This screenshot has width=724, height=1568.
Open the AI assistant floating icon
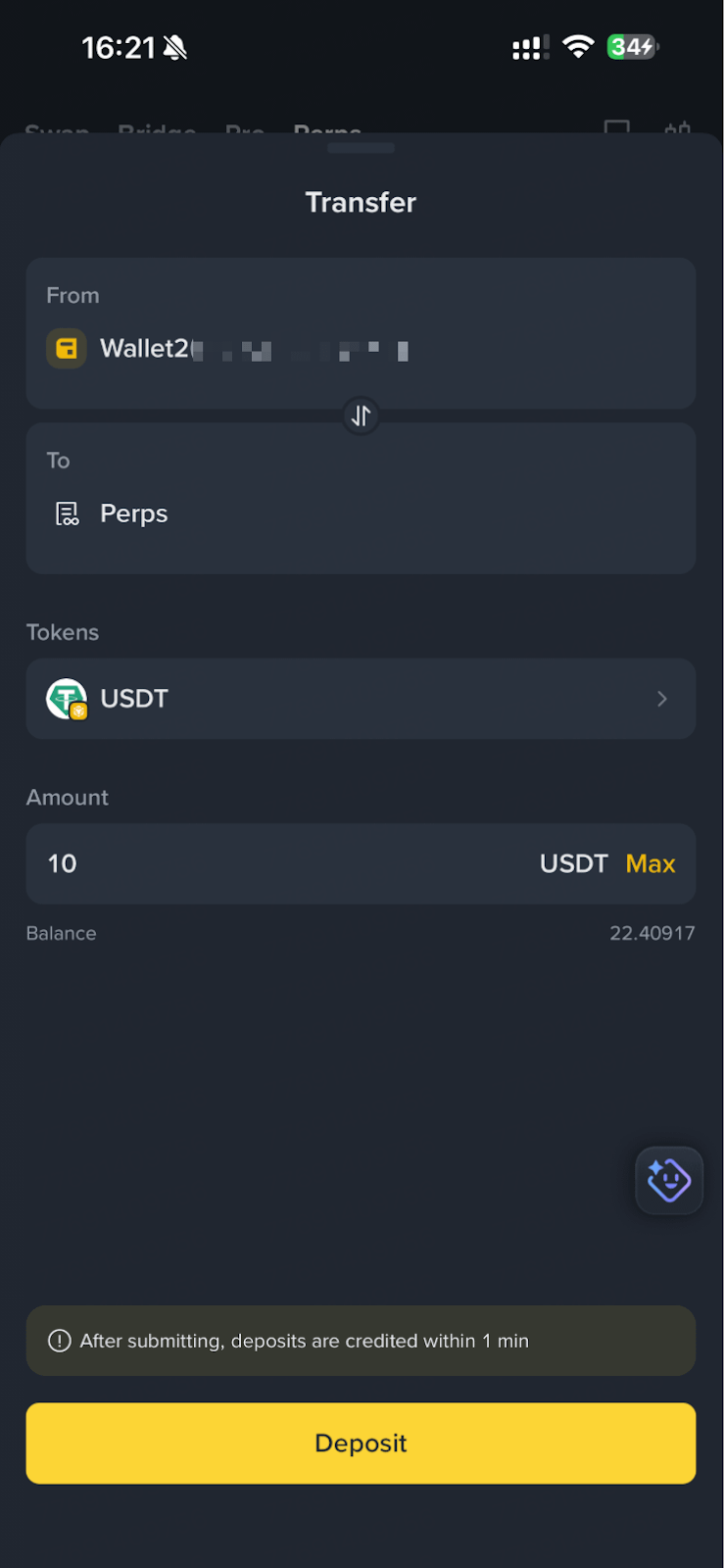point(669,1180)
